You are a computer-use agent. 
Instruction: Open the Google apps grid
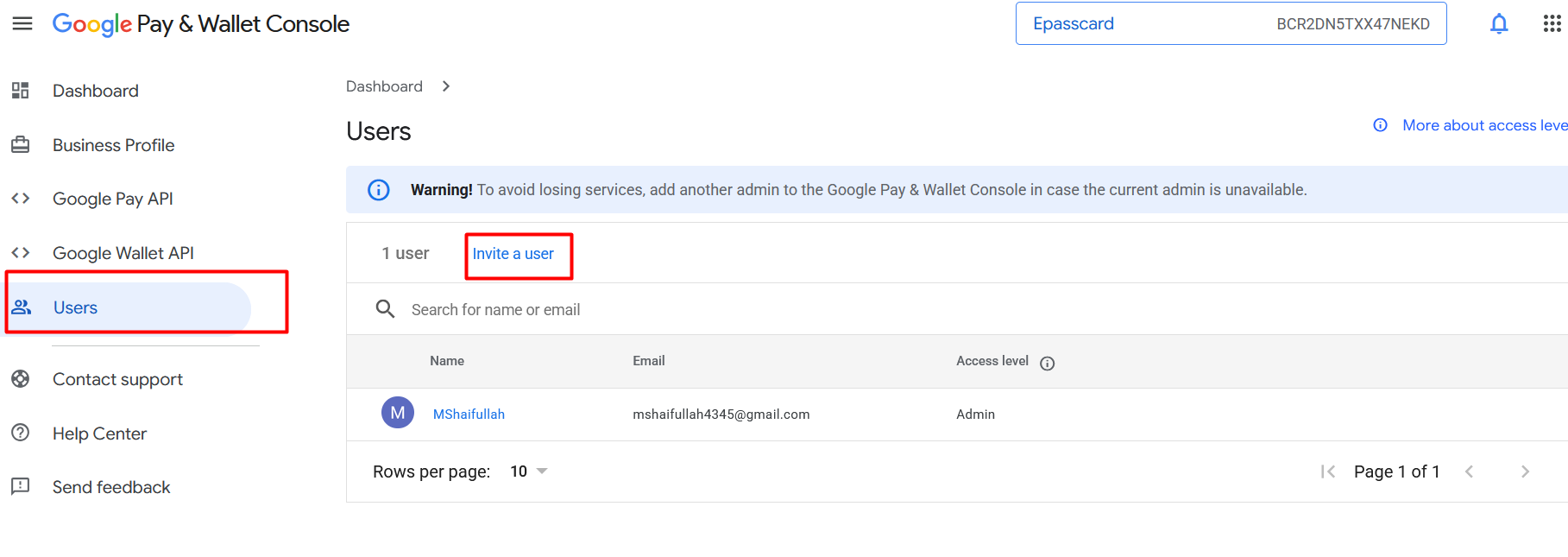point(1552,23)
